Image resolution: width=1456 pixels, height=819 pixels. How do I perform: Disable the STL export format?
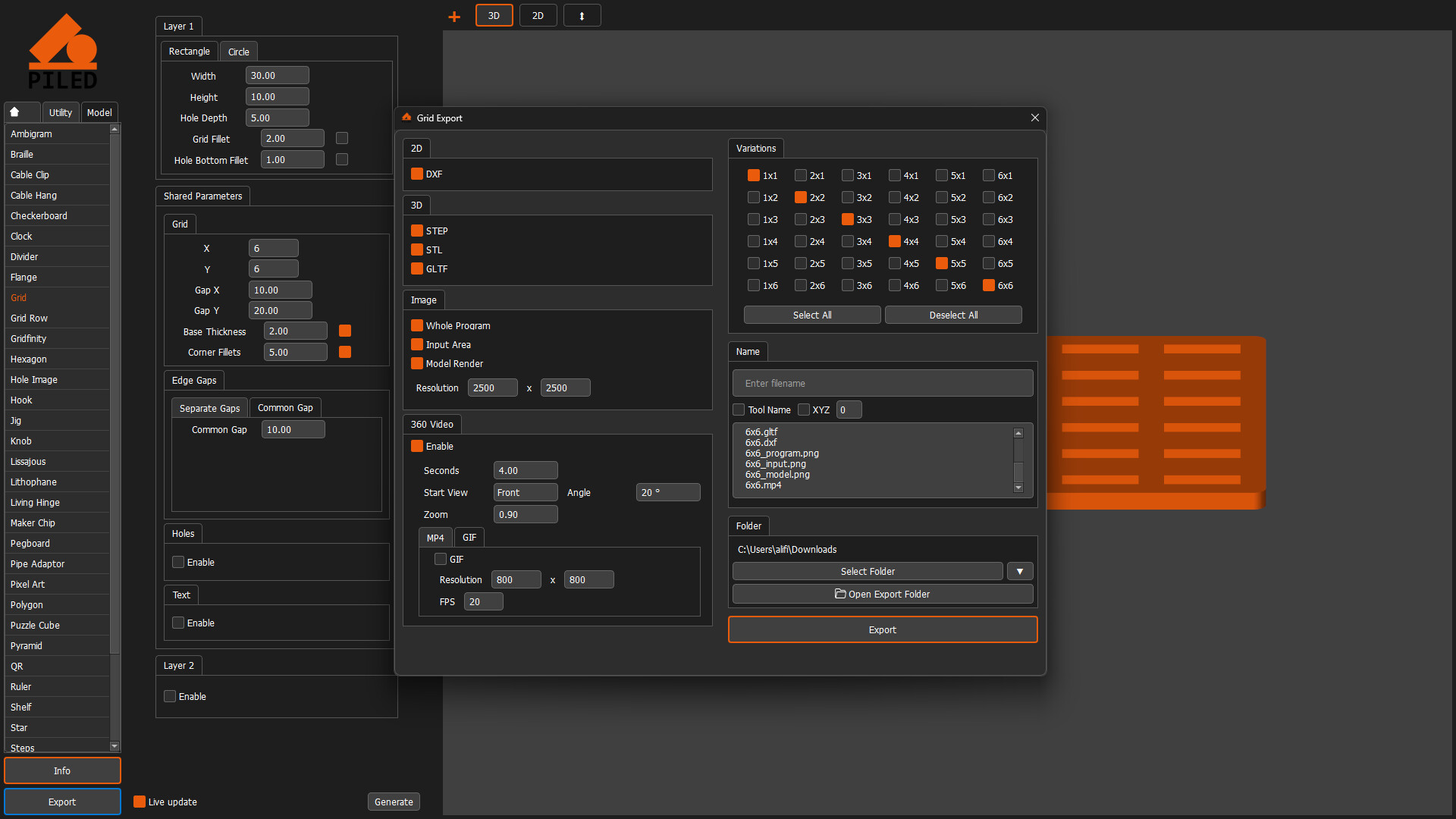tap(417, 249)
